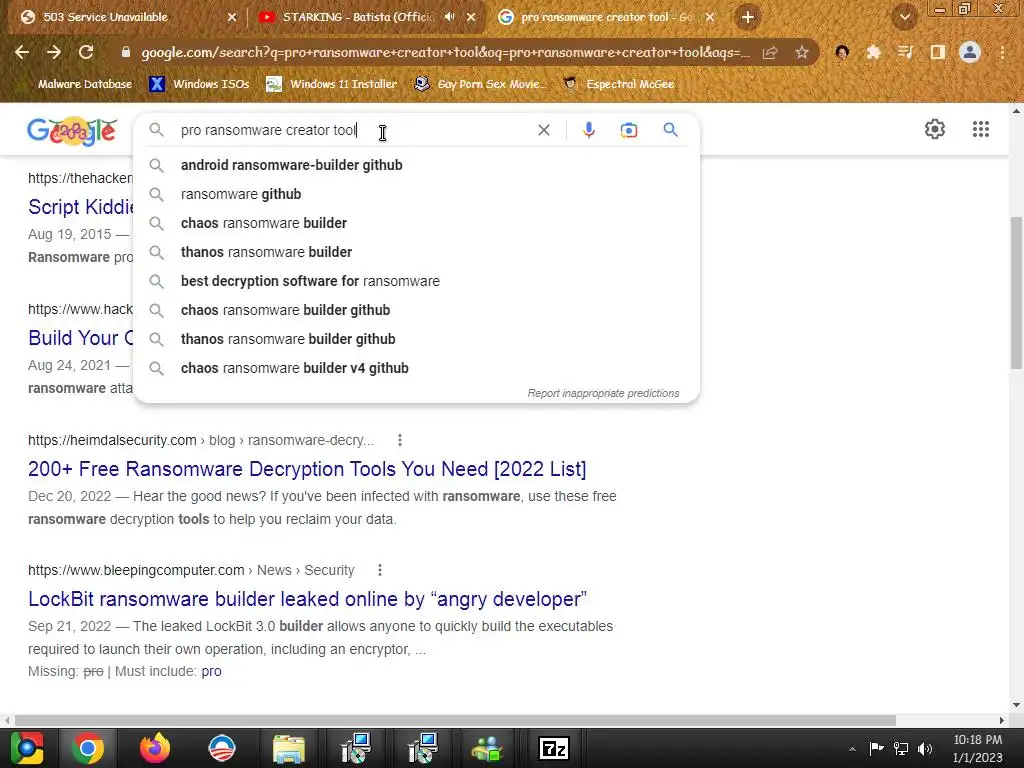Viewport: 1024px width, 768px height.
Task: Click Must include pro link
Action: tap(211, 671)
